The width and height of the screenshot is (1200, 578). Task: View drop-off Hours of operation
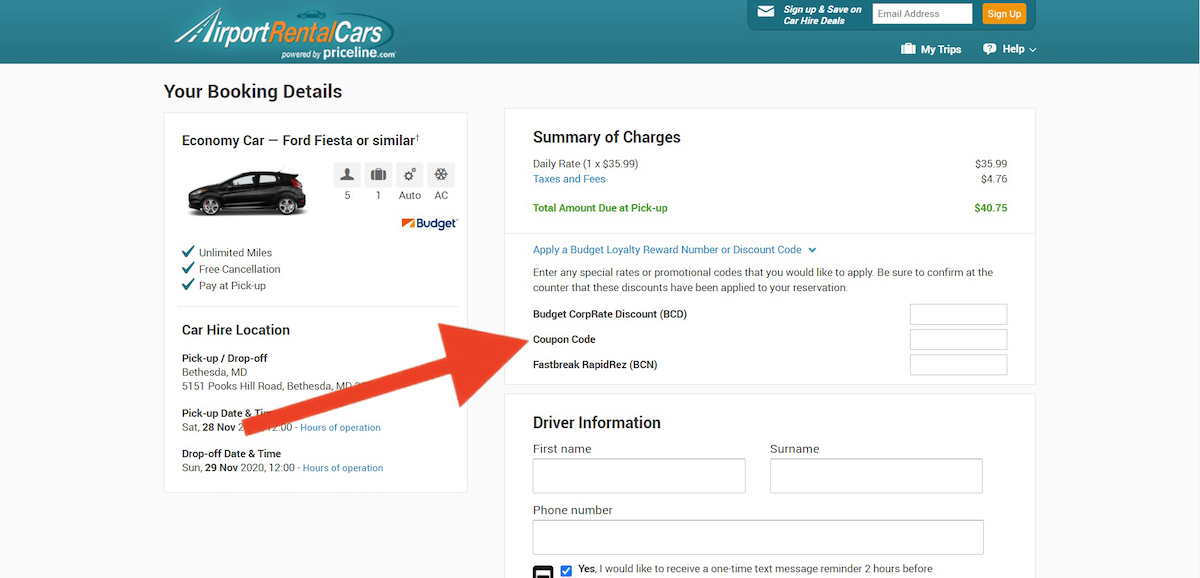pyautogui.click(x=343, y=468)
